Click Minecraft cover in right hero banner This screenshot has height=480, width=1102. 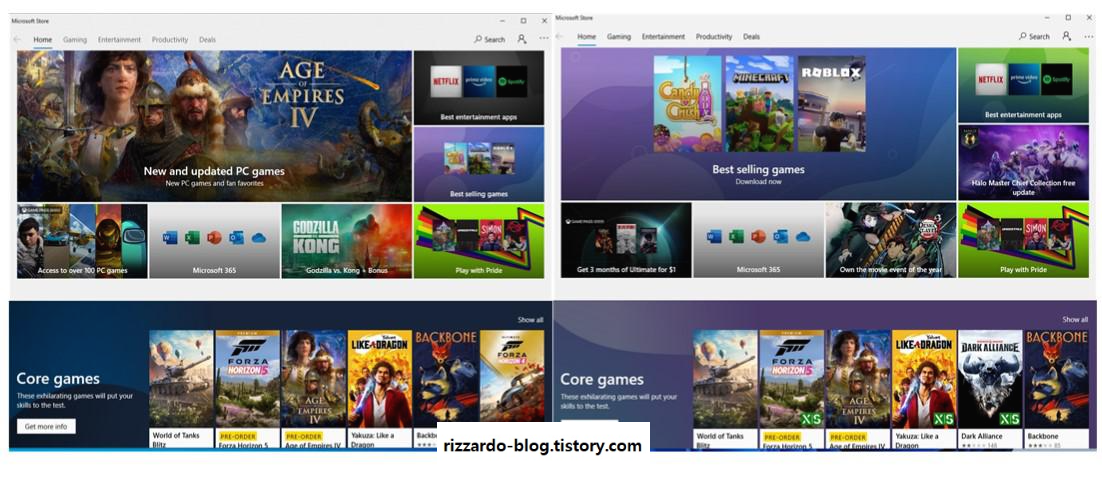(760, 104)
